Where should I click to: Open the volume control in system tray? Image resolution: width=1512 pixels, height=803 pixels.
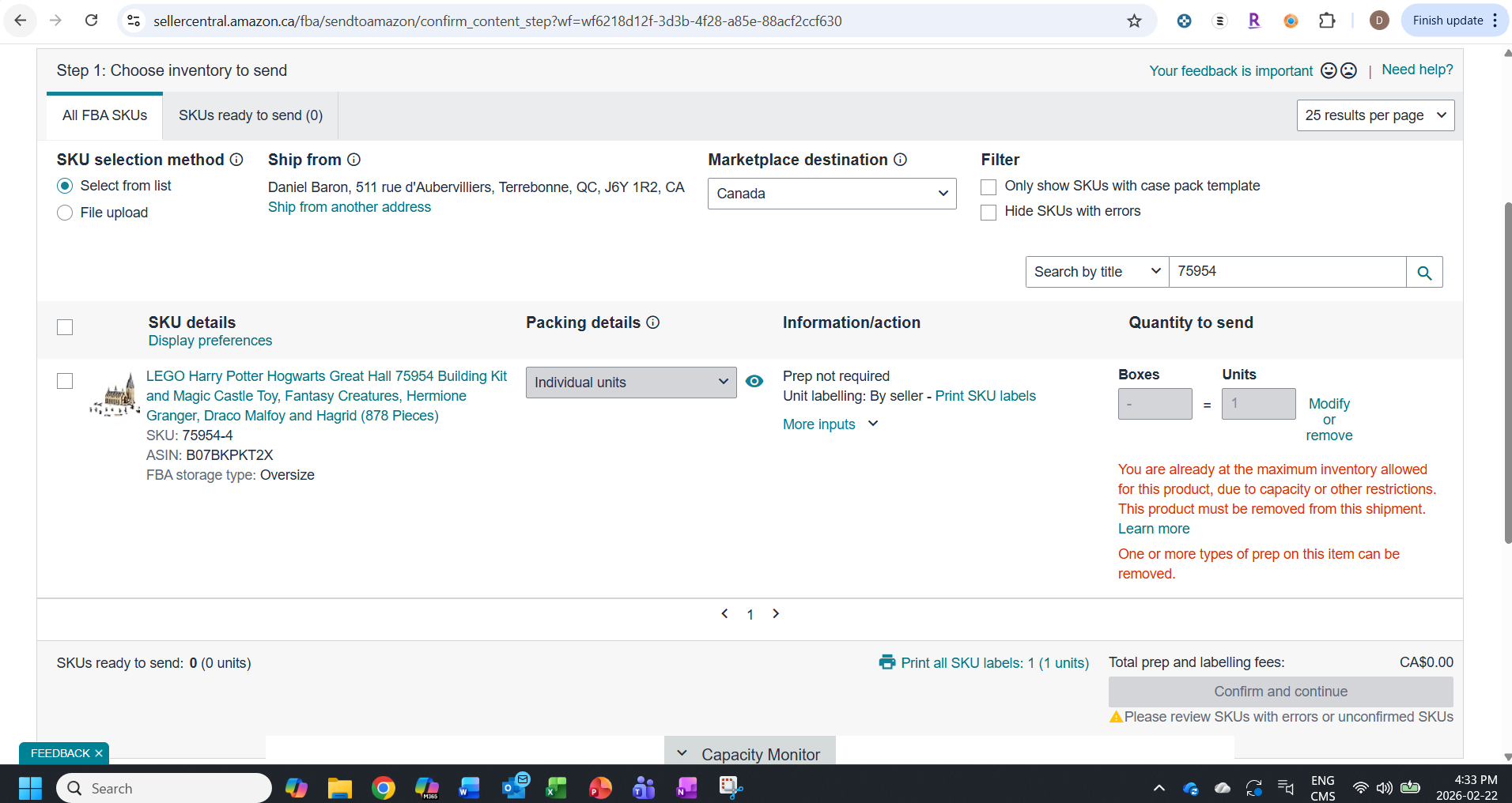pos(1384,788)
